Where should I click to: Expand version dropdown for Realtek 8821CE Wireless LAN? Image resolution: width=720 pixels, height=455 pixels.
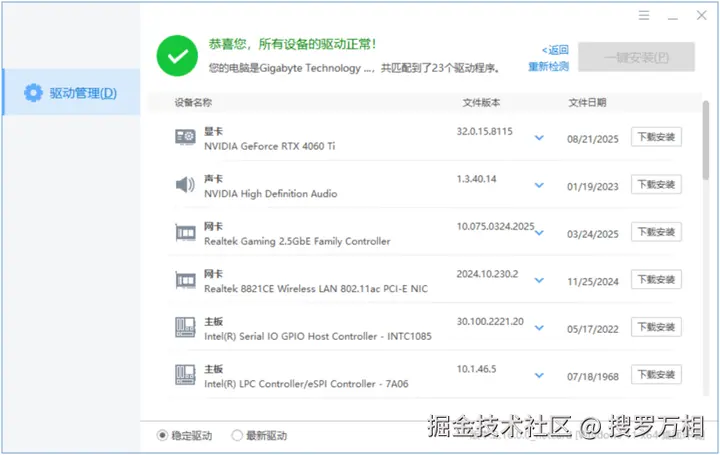[539, 280]
